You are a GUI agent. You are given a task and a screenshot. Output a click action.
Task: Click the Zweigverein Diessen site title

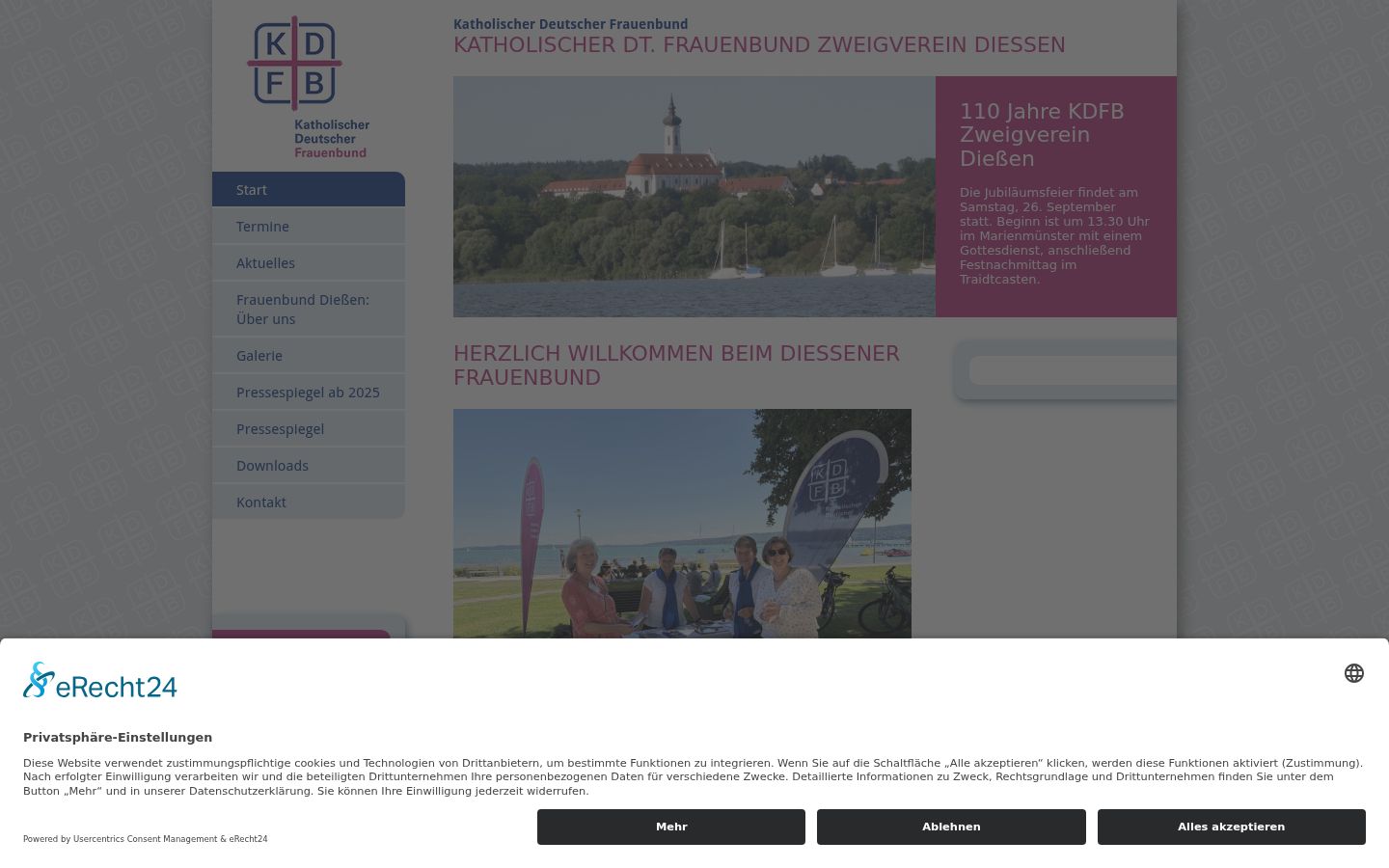[x=759, y=45]
